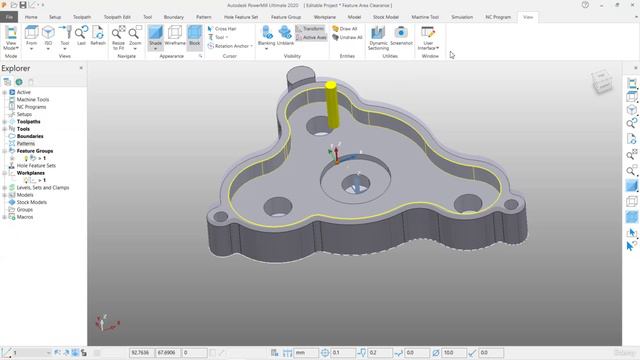Click the top icon in right view toolbar
The image size is (640, 360).
(x=631, y=83)
